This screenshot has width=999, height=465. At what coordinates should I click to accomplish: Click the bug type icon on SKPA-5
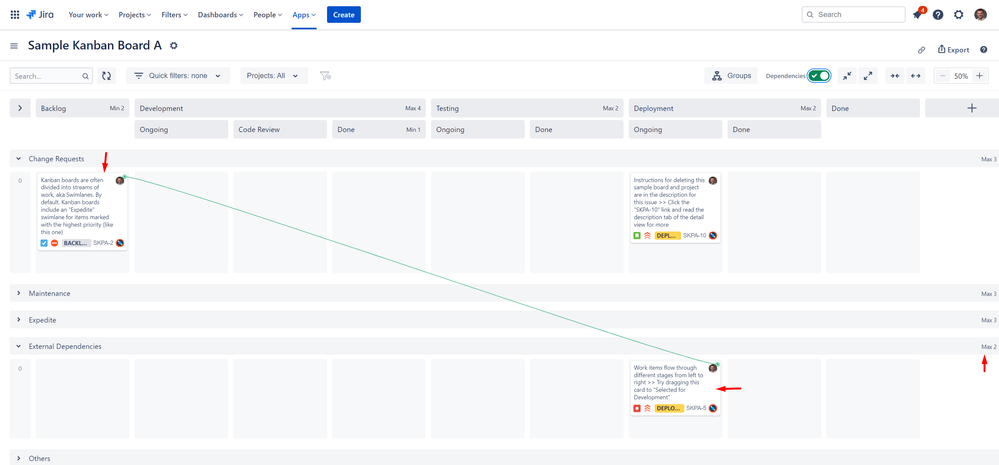(636, 408)
